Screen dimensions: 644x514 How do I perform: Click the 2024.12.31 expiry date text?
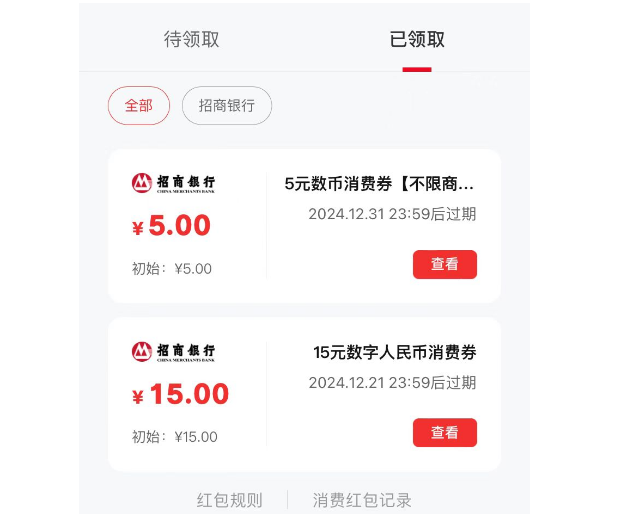coord(392,214)
